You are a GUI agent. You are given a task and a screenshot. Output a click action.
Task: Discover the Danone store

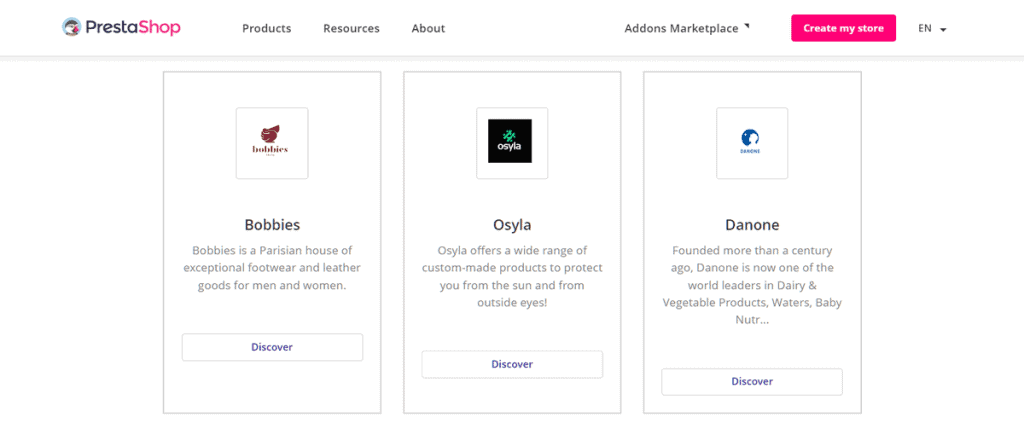(752, 381)
